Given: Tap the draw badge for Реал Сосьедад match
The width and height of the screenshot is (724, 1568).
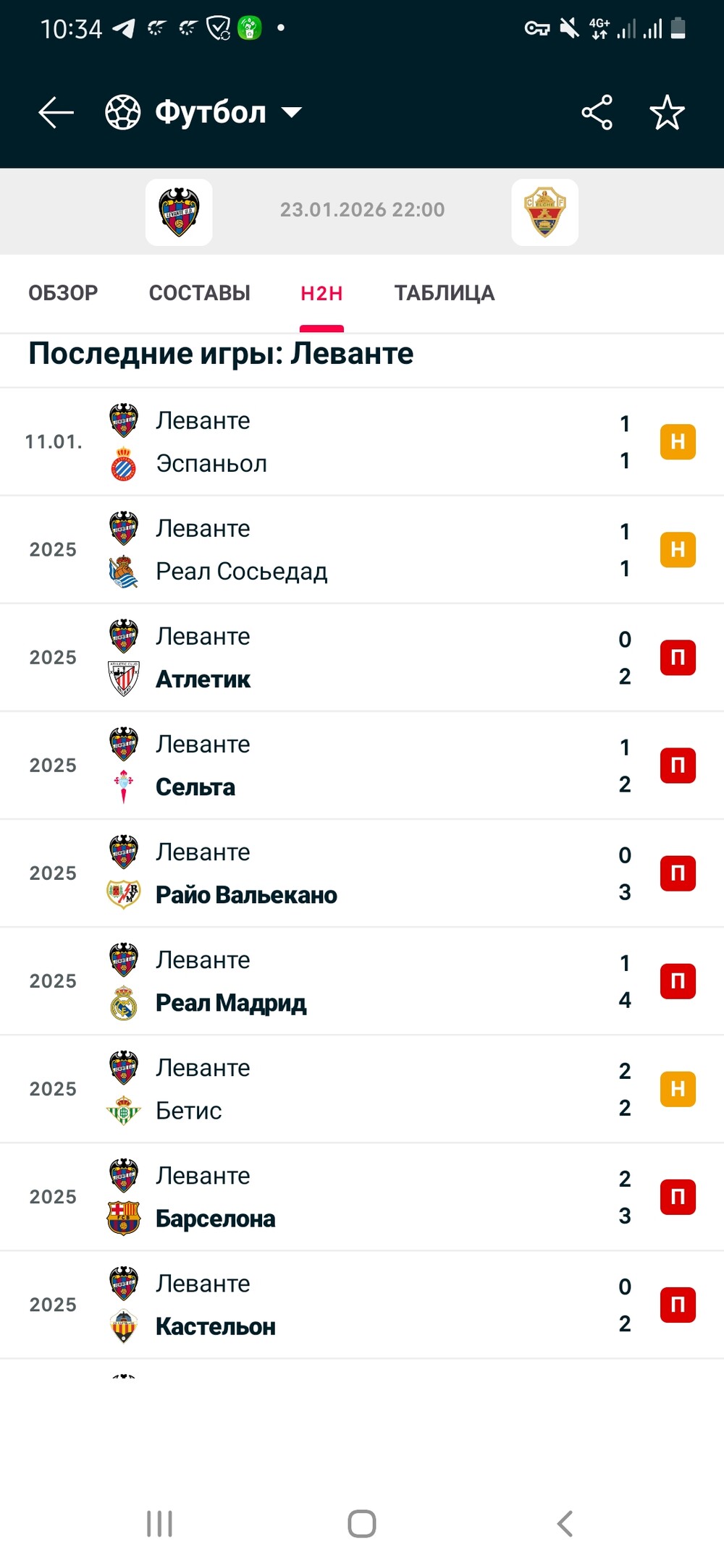Looking at the screenshot, I should (x=678, y=550).
